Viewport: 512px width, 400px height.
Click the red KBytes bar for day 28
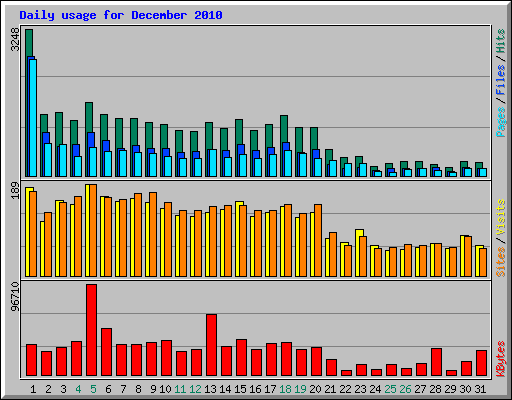[x=436, y=362]
